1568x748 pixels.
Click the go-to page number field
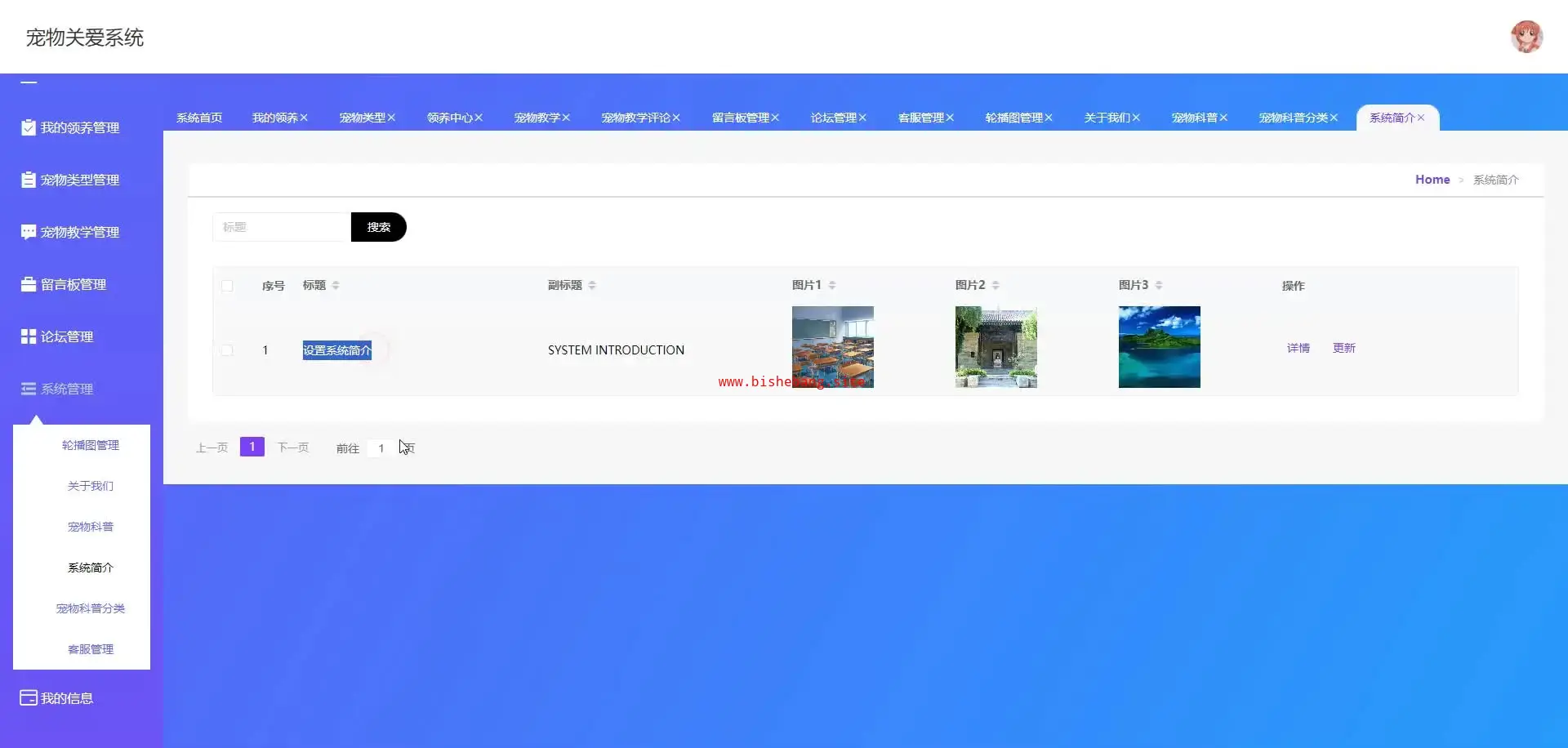tap(381, 448)
